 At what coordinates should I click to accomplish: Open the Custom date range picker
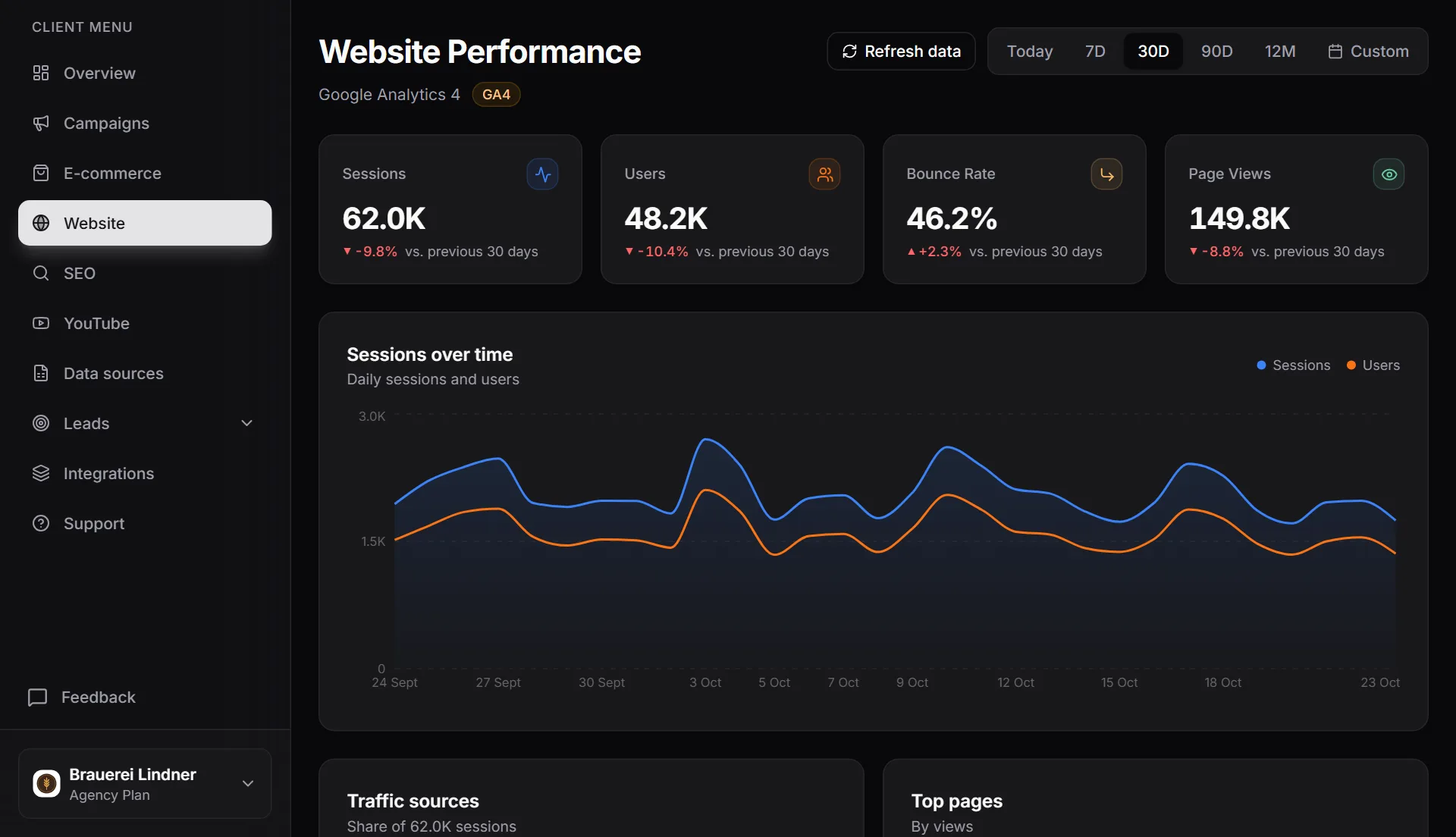1369,52
